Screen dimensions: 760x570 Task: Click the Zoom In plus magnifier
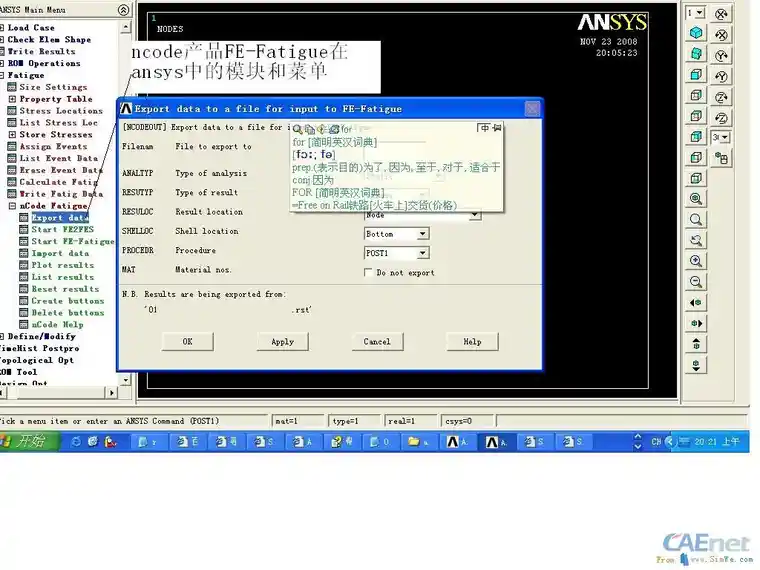pos(696,261)
